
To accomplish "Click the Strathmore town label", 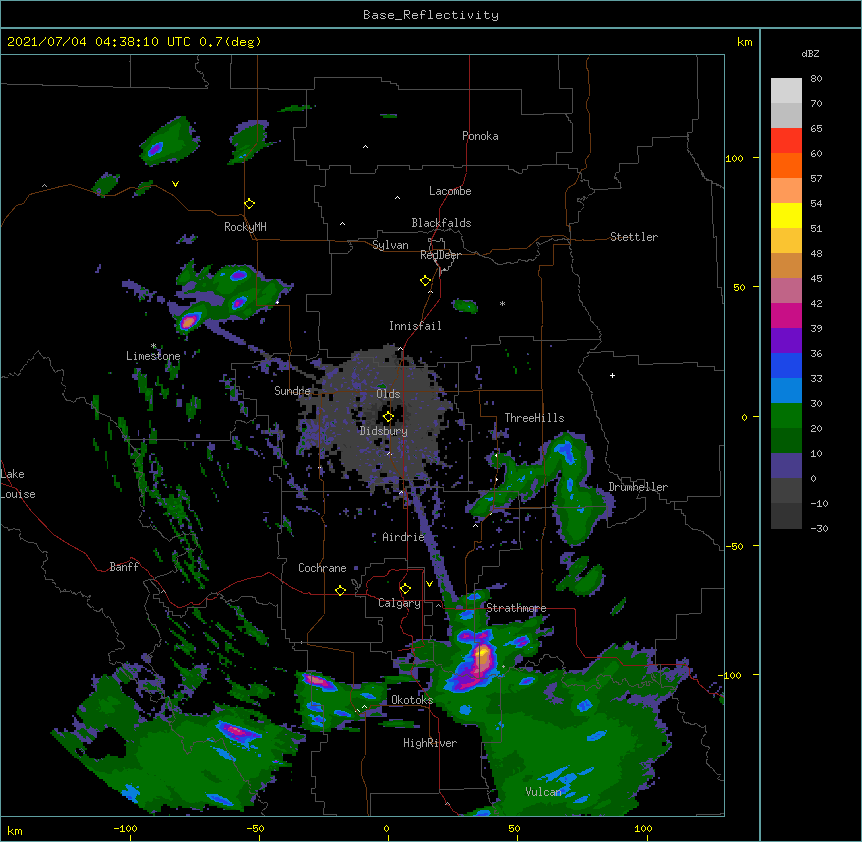I will (x=516, y=608).
